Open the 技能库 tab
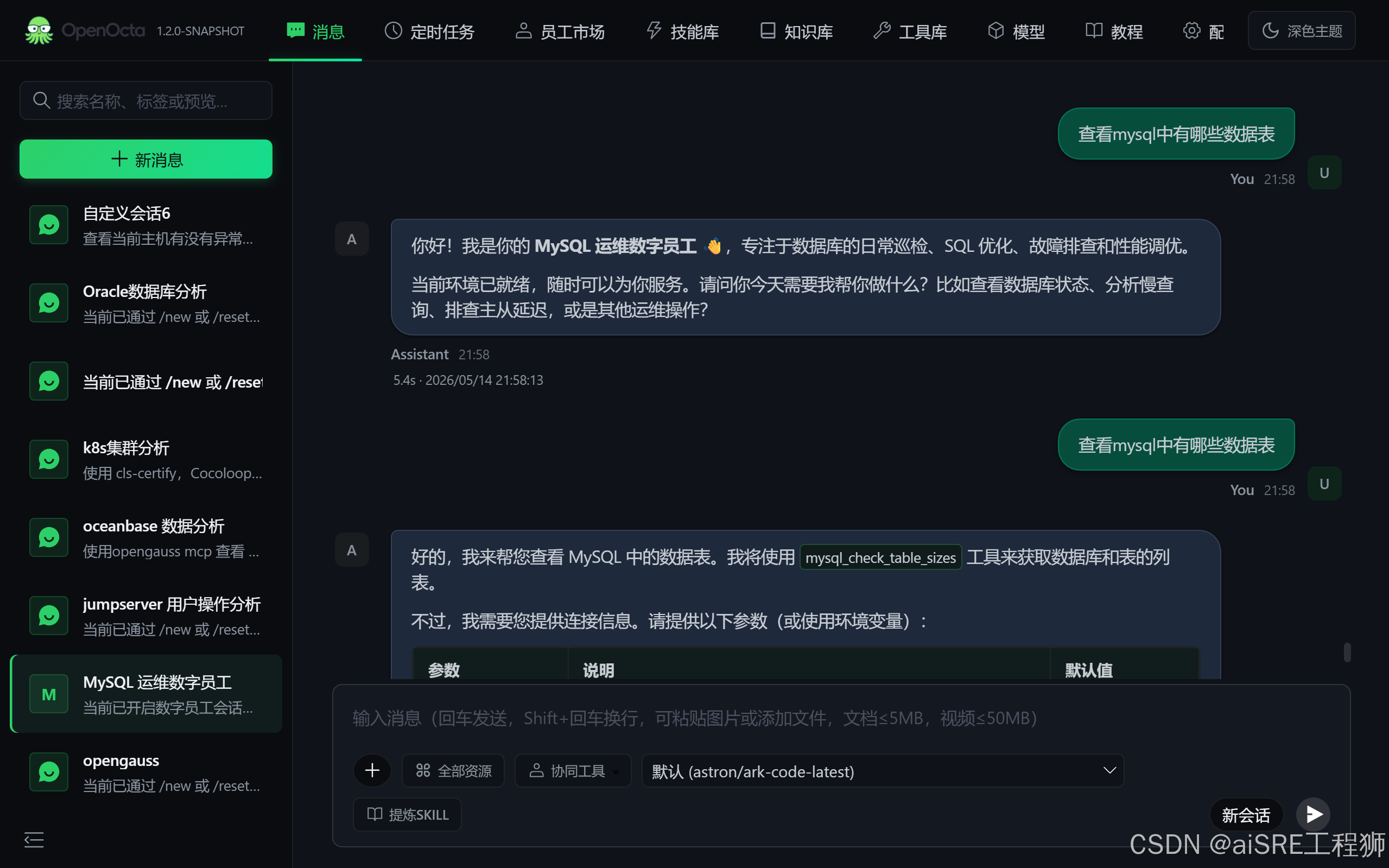Viewport: 1389px width, 868px height. [682, 31]
